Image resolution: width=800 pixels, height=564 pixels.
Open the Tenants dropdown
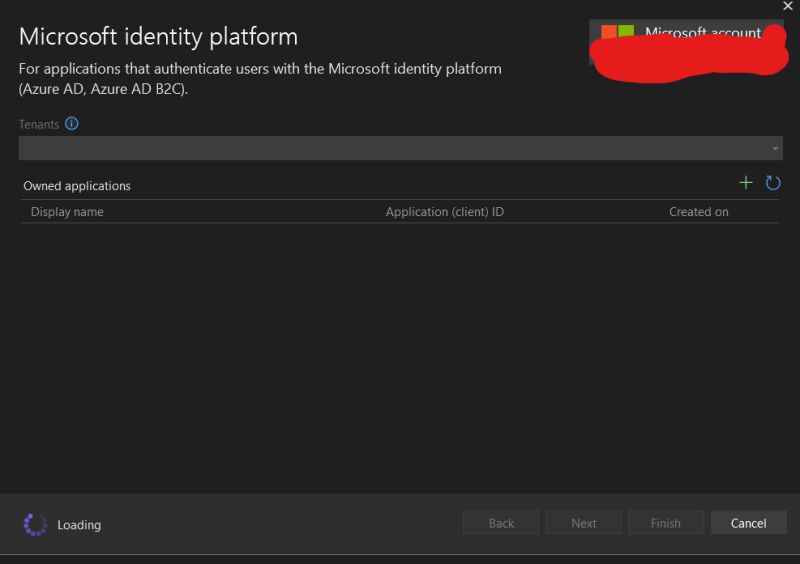(401, 148)
